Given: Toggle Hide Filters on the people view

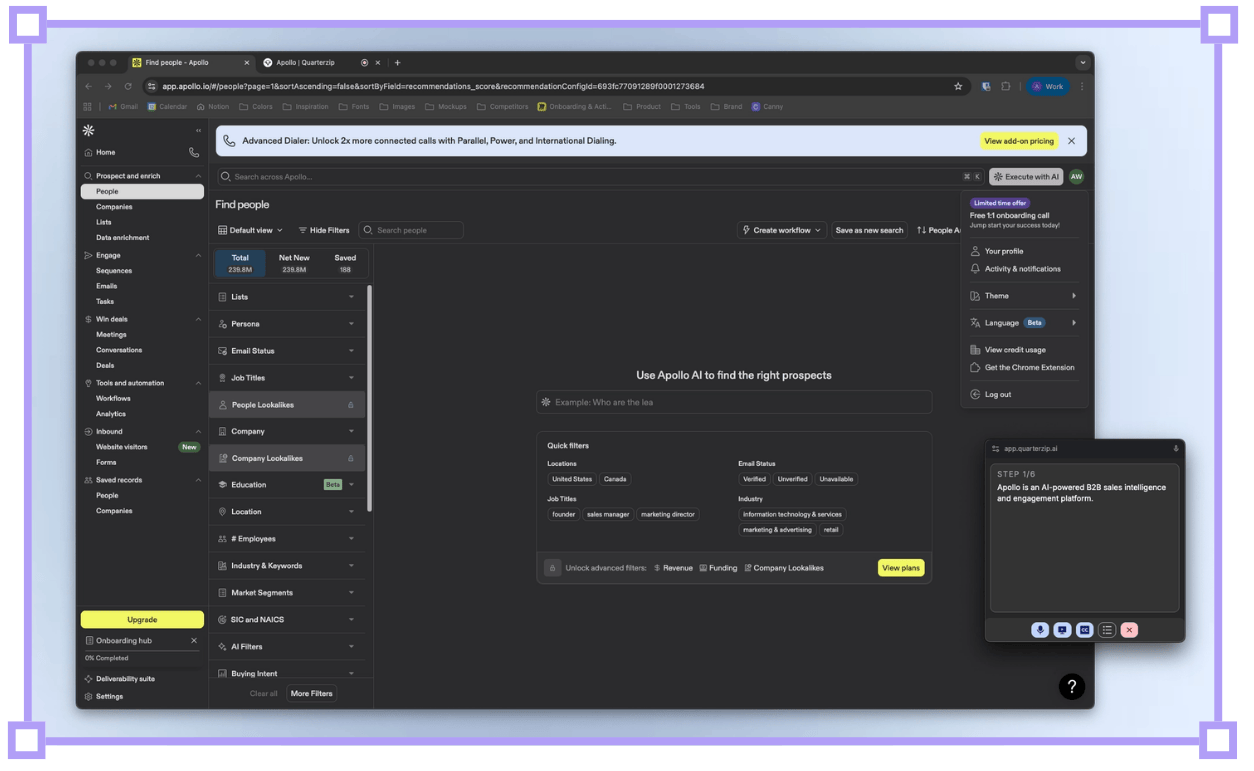Looking at the screenshot, I should pos(324,230).
